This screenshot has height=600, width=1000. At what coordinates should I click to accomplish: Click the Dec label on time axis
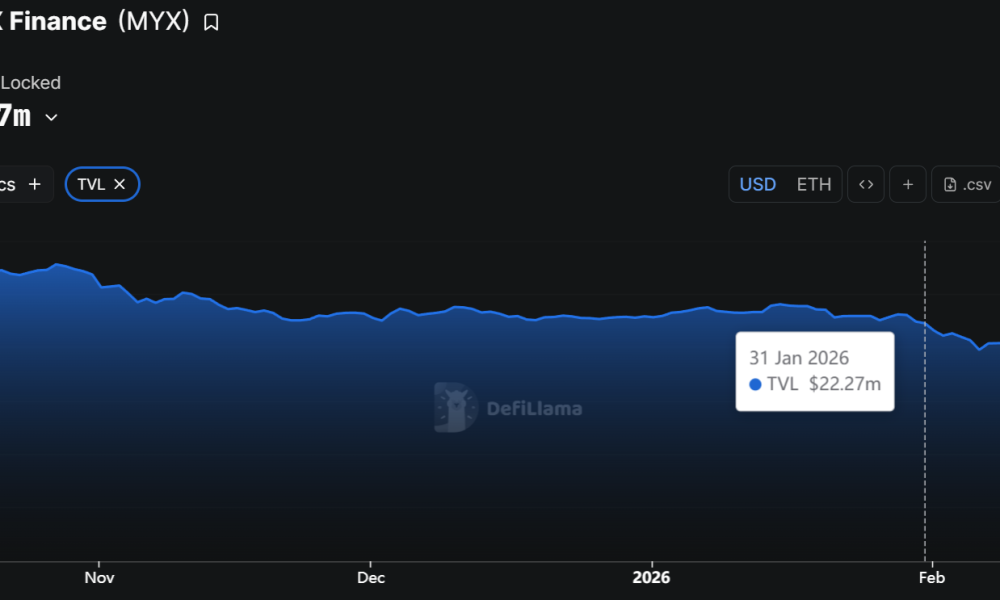tap(370, 578)
